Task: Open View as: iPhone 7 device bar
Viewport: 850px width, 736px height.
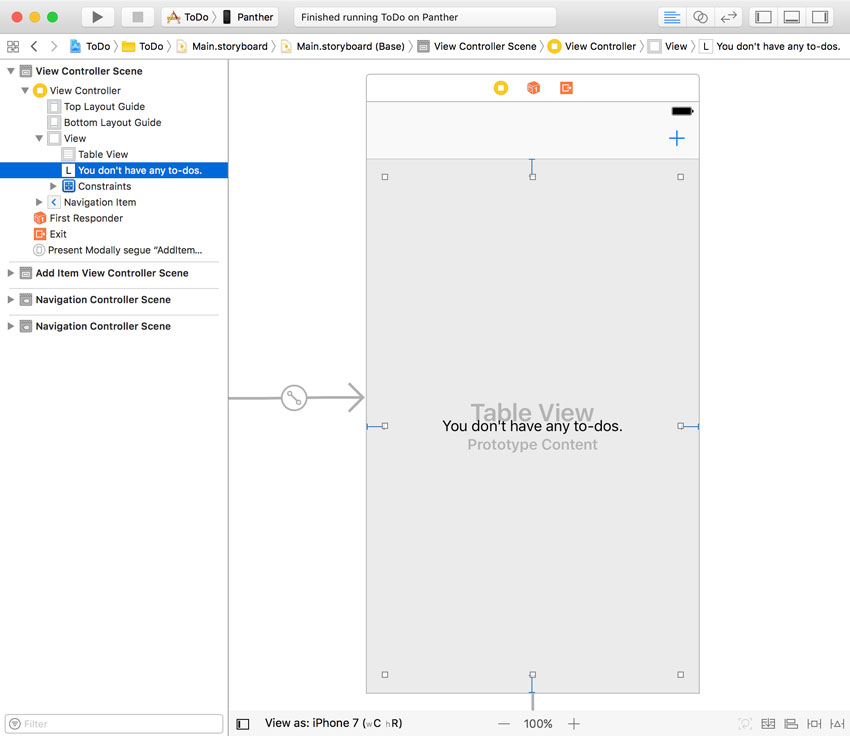Action: coord(333,723)
